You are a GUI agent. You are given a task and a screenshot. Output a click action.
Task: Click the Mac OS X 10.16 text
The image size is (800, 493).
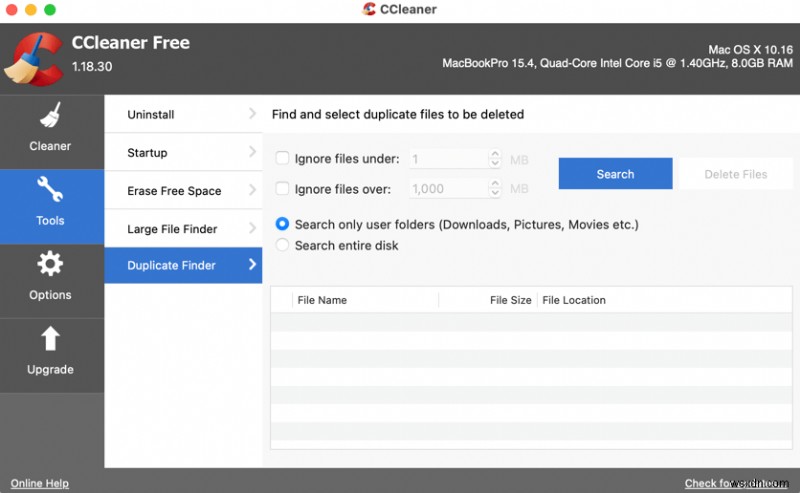click(750, 50)
